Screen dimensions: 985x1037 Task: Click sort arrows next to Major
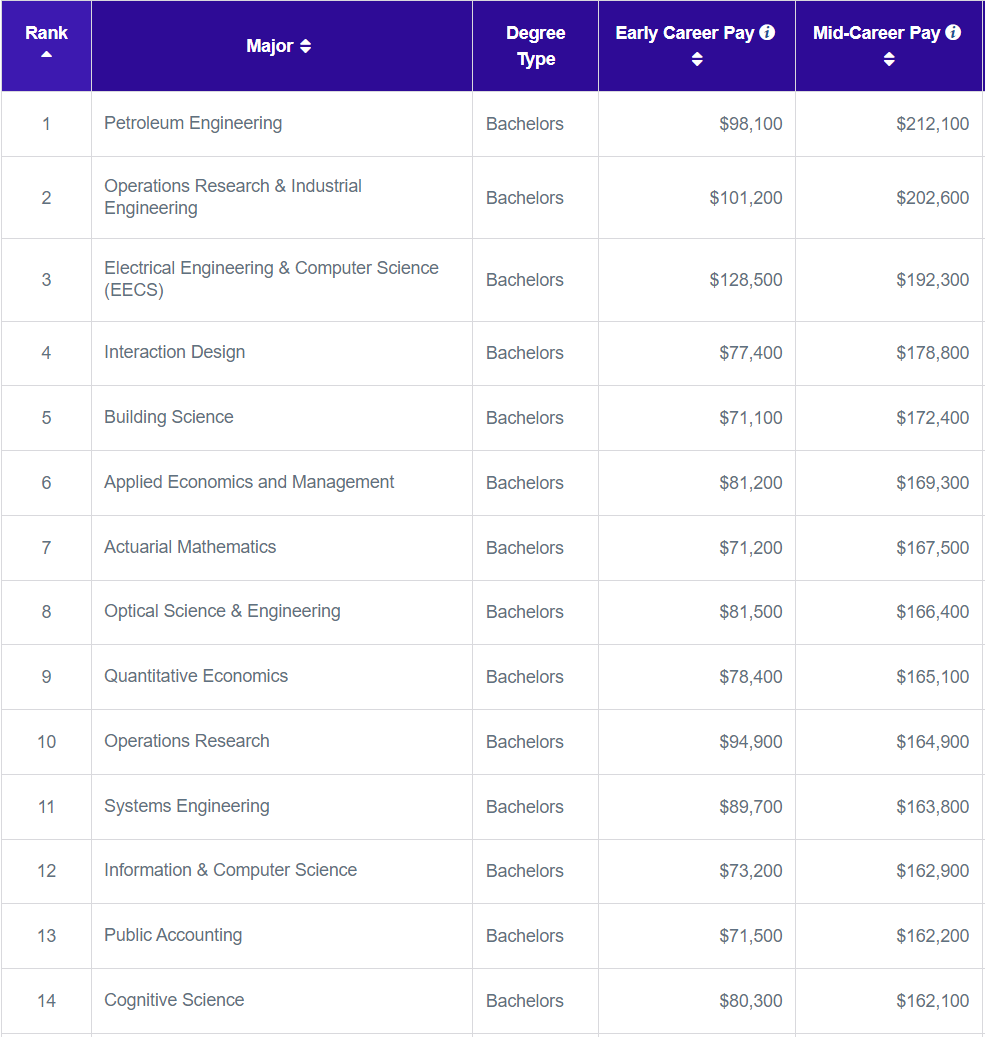tap(306, 47)
